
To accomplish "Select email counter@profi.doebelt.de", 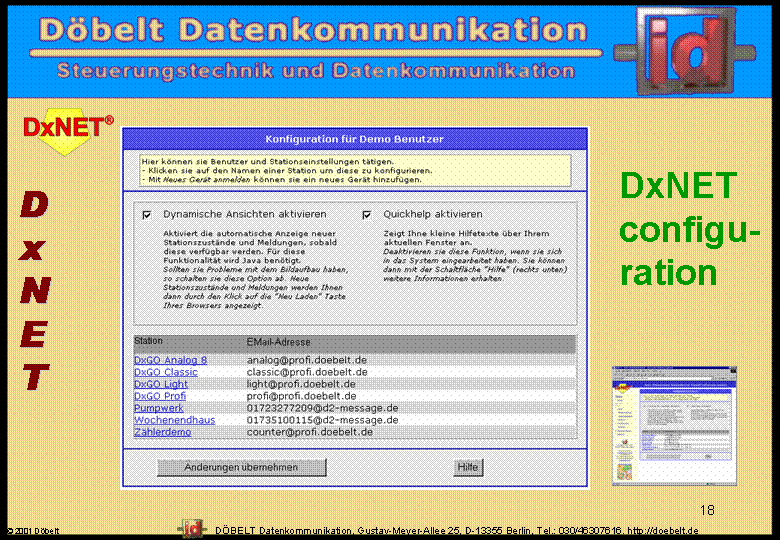I will [309, 432].
